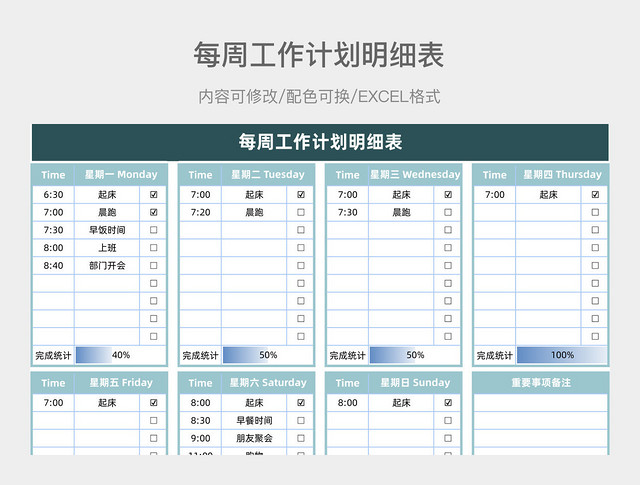The width and height of the screenshot is (640, 485).
Task: Uncheck Monday 7:00 晨跑 checkbox
Action: coord(153,212)
